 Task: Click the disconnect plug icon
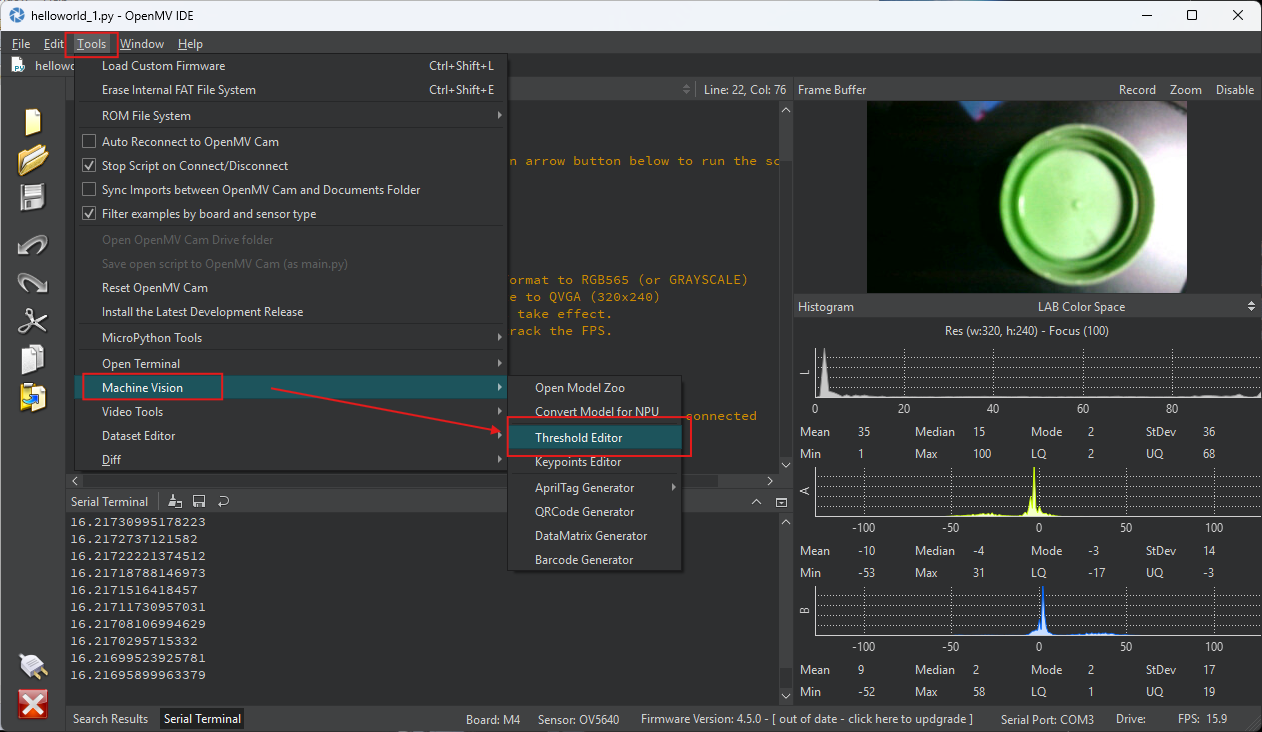click(33, 666)
